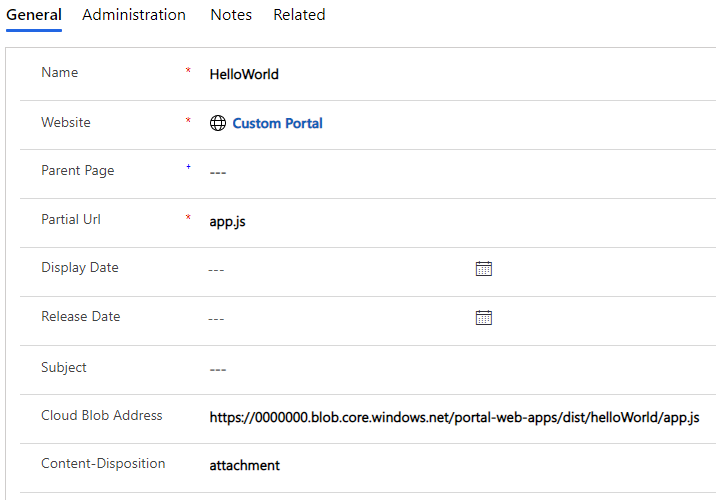Click the Cloud Blob Address label
Screen dimensions: 716x500
click(x=102, y=416)
